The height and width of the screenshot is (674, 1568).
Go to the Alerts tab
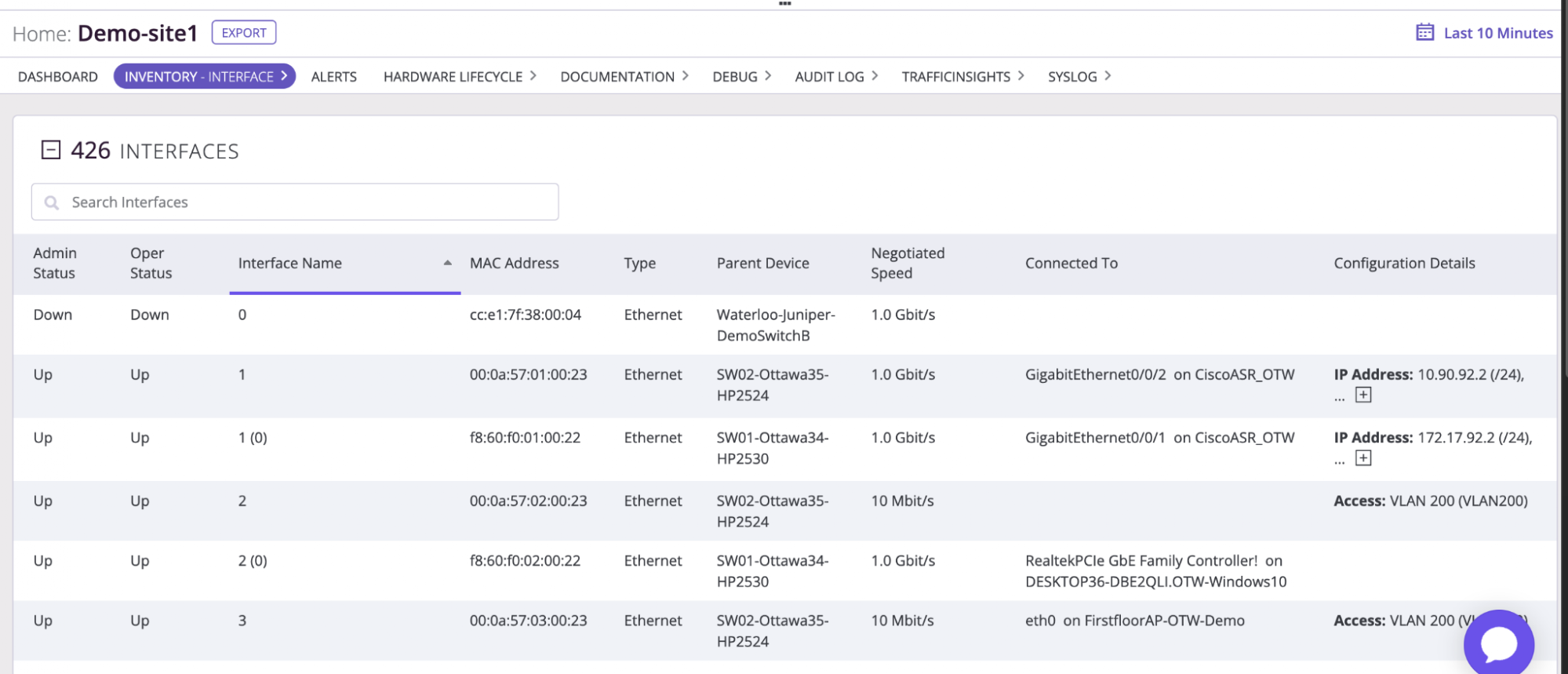tap(334, 76)
